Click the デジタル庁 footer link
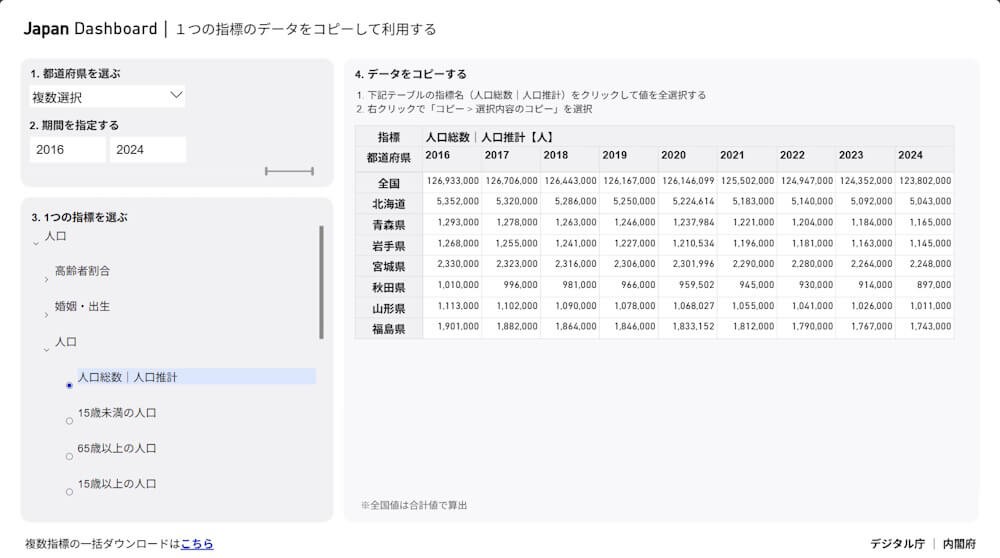The height and width of the screenshot is (558, 1000). [x=897, y=544]
